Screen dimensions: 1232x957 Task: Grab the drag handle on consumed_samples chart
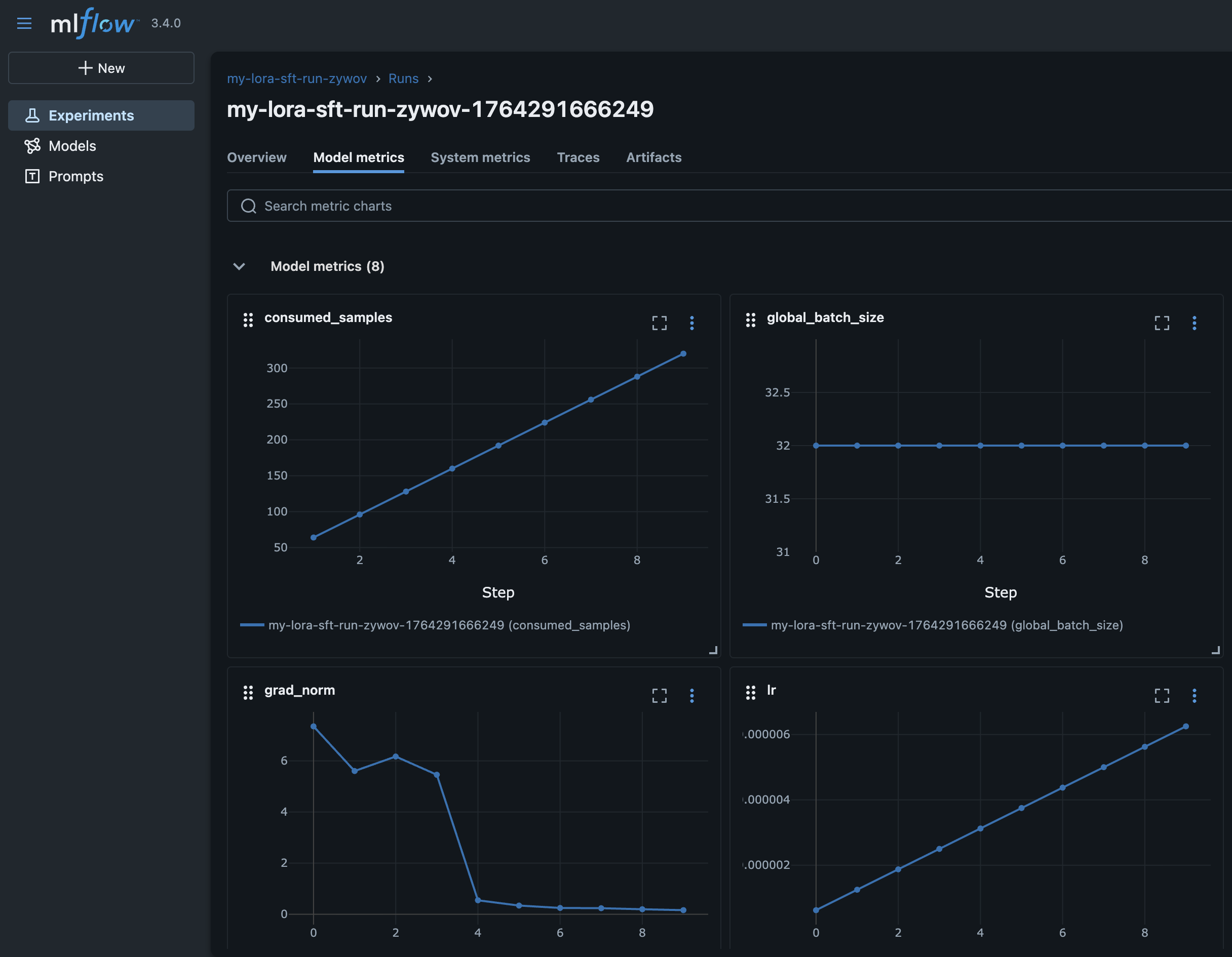coord(248,320)
